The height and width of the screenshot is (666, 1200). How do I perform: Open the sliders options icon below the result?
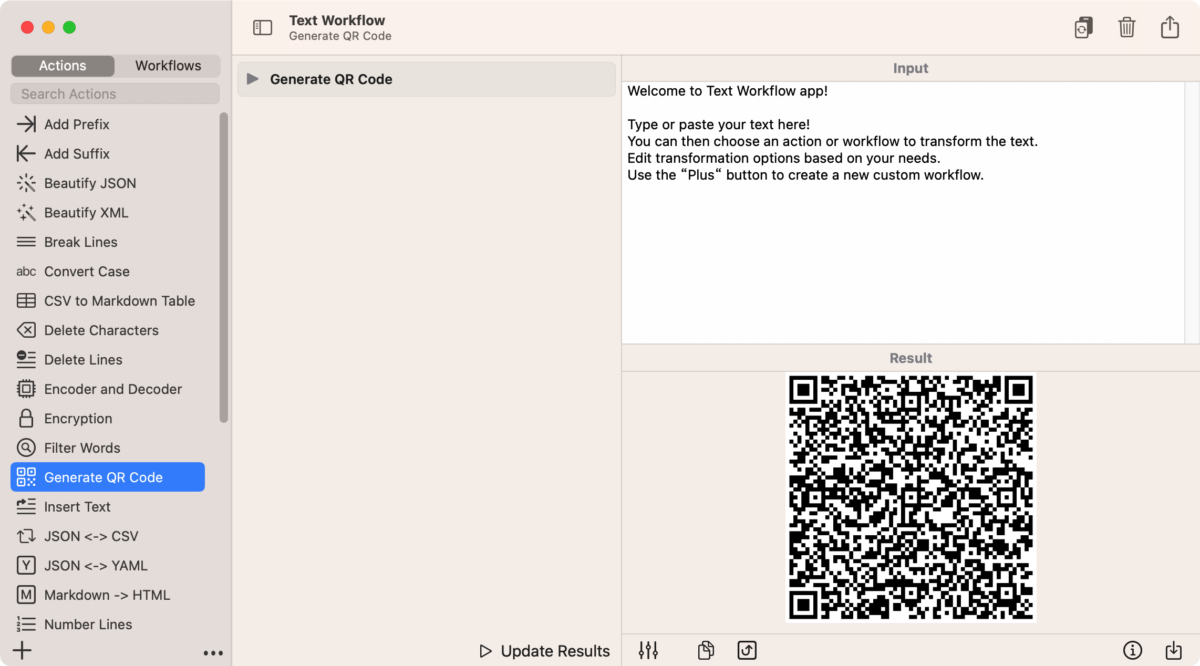point(648,650)
